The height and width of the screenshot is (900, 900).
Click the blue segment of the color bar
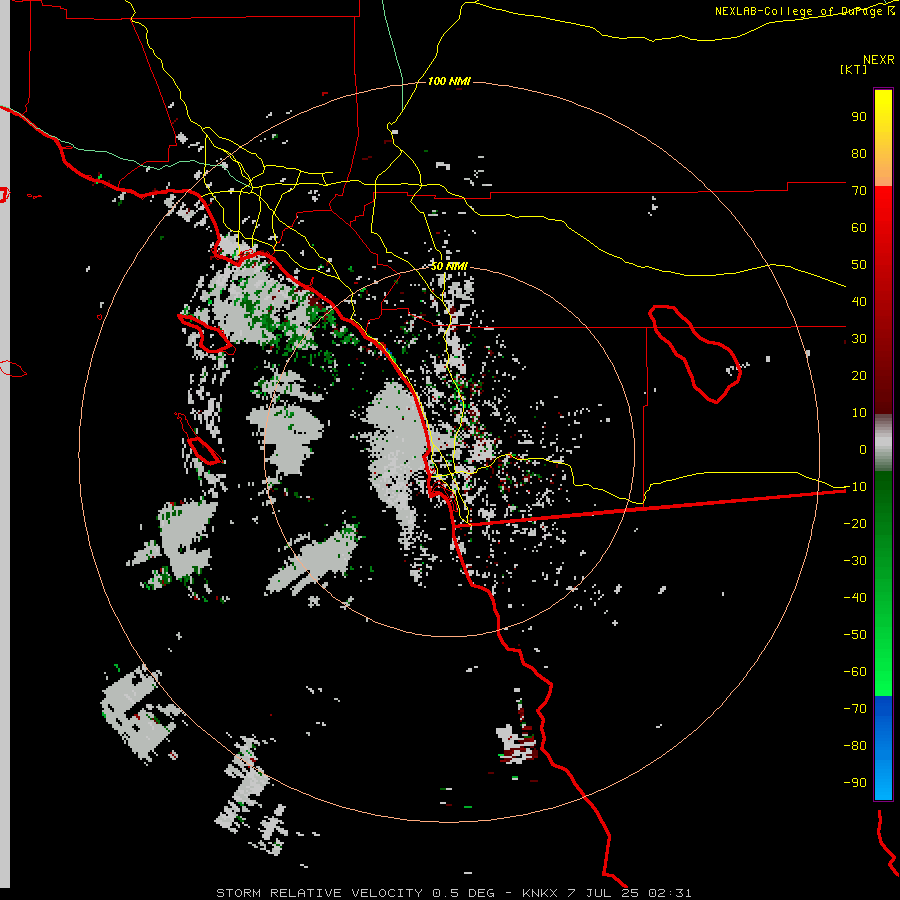pos(883,748)
